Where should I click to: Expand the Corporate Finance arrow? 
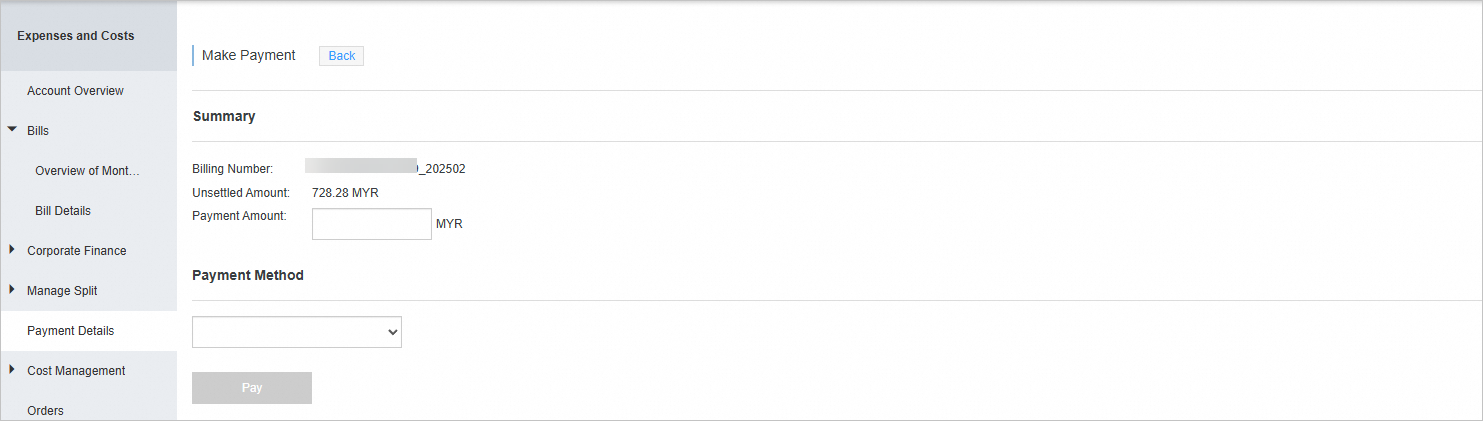(12, 250)
